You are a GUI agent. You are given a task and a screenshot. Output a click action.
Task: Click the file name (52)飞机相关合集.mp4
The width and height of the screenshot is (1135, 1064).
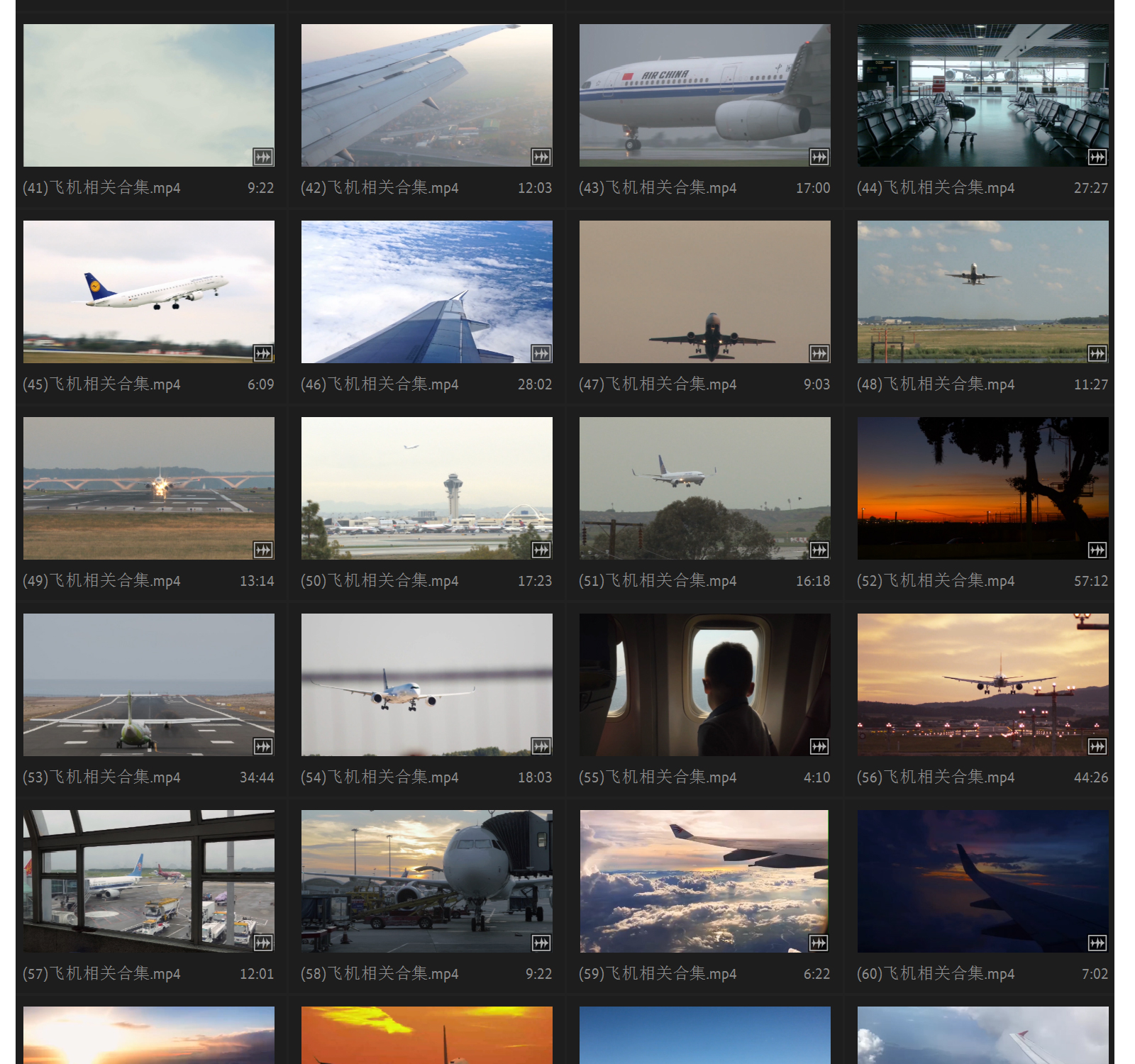point(936,581)
